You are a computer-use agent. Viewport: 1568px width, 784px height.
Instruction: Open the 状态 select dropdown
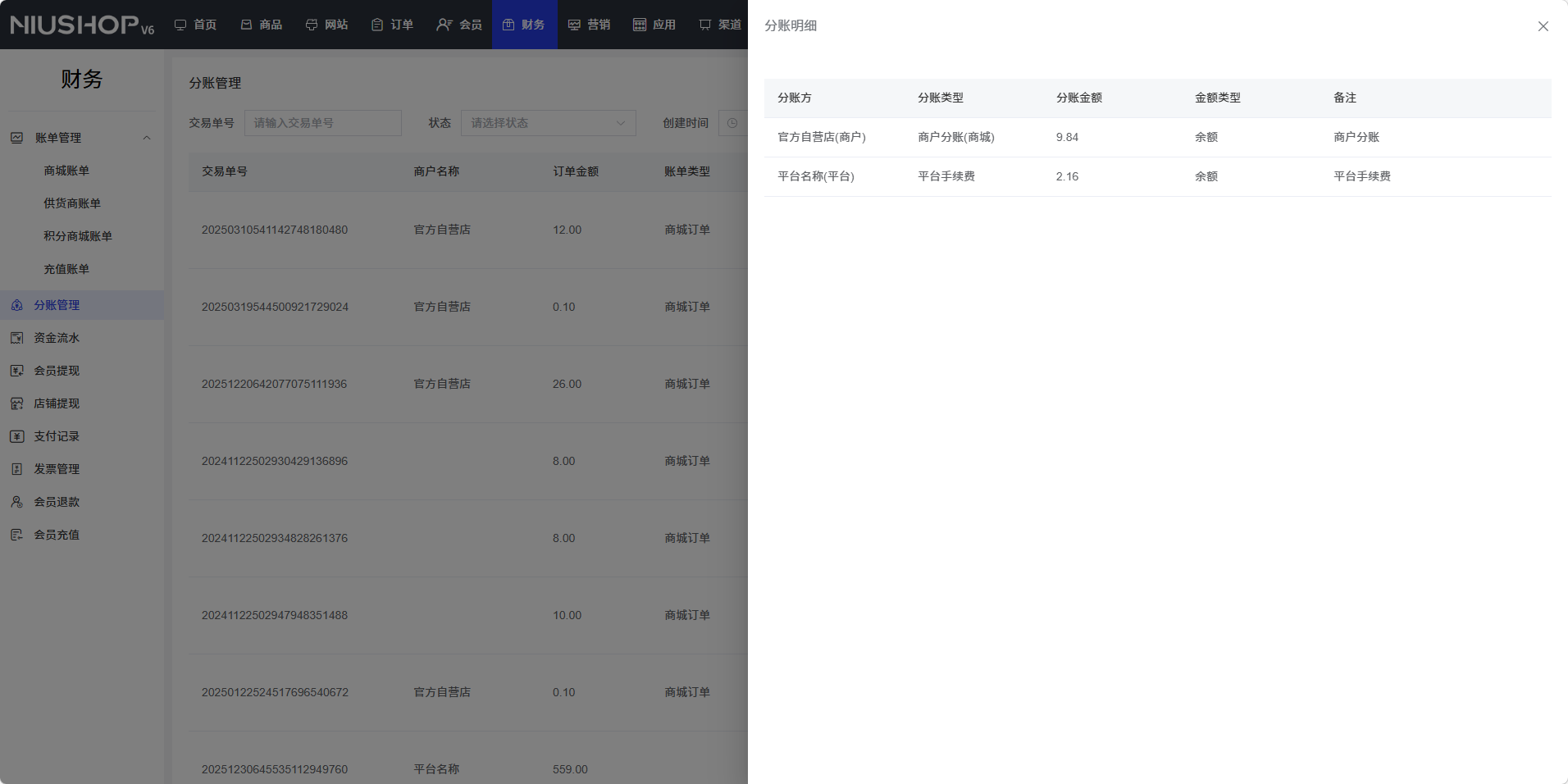(x=548, y=123)
